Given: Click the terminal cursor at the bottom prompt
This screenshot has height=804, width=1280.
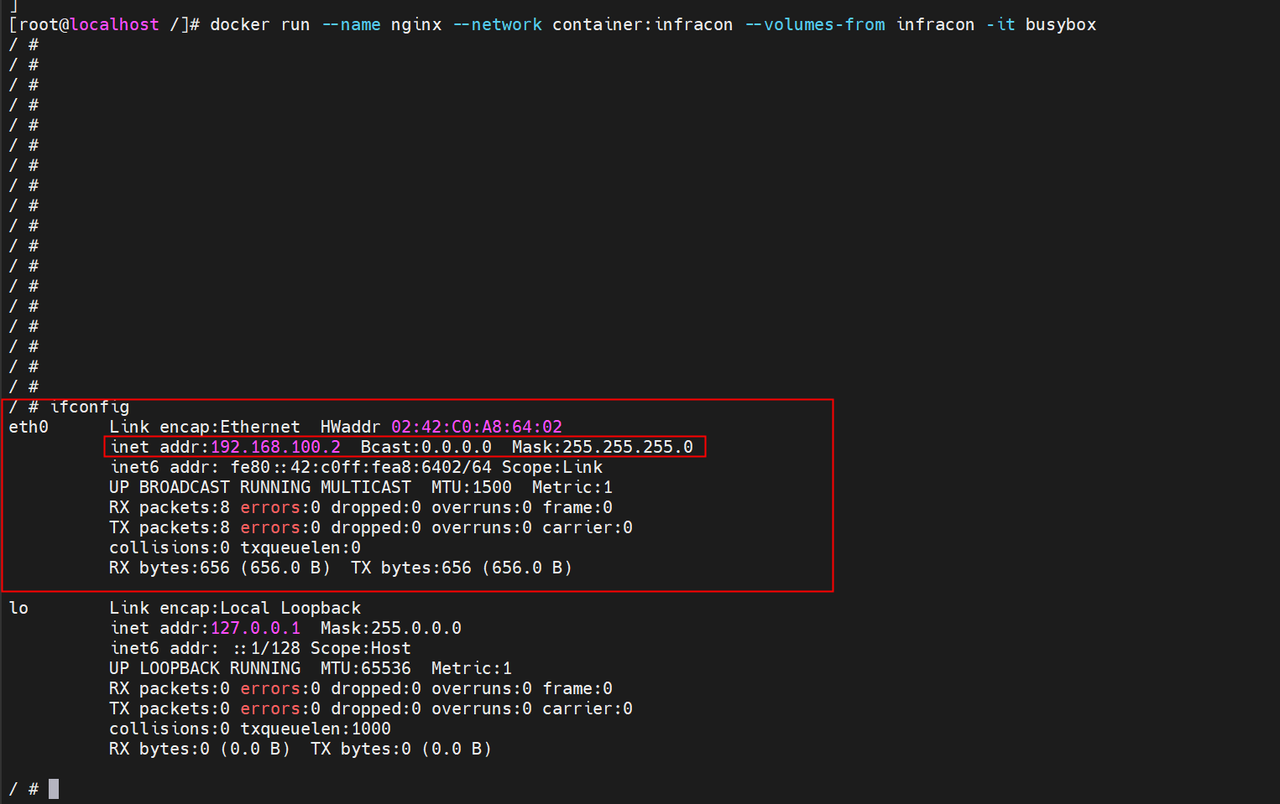Looking at the screenshot, I should pos(54,789).
